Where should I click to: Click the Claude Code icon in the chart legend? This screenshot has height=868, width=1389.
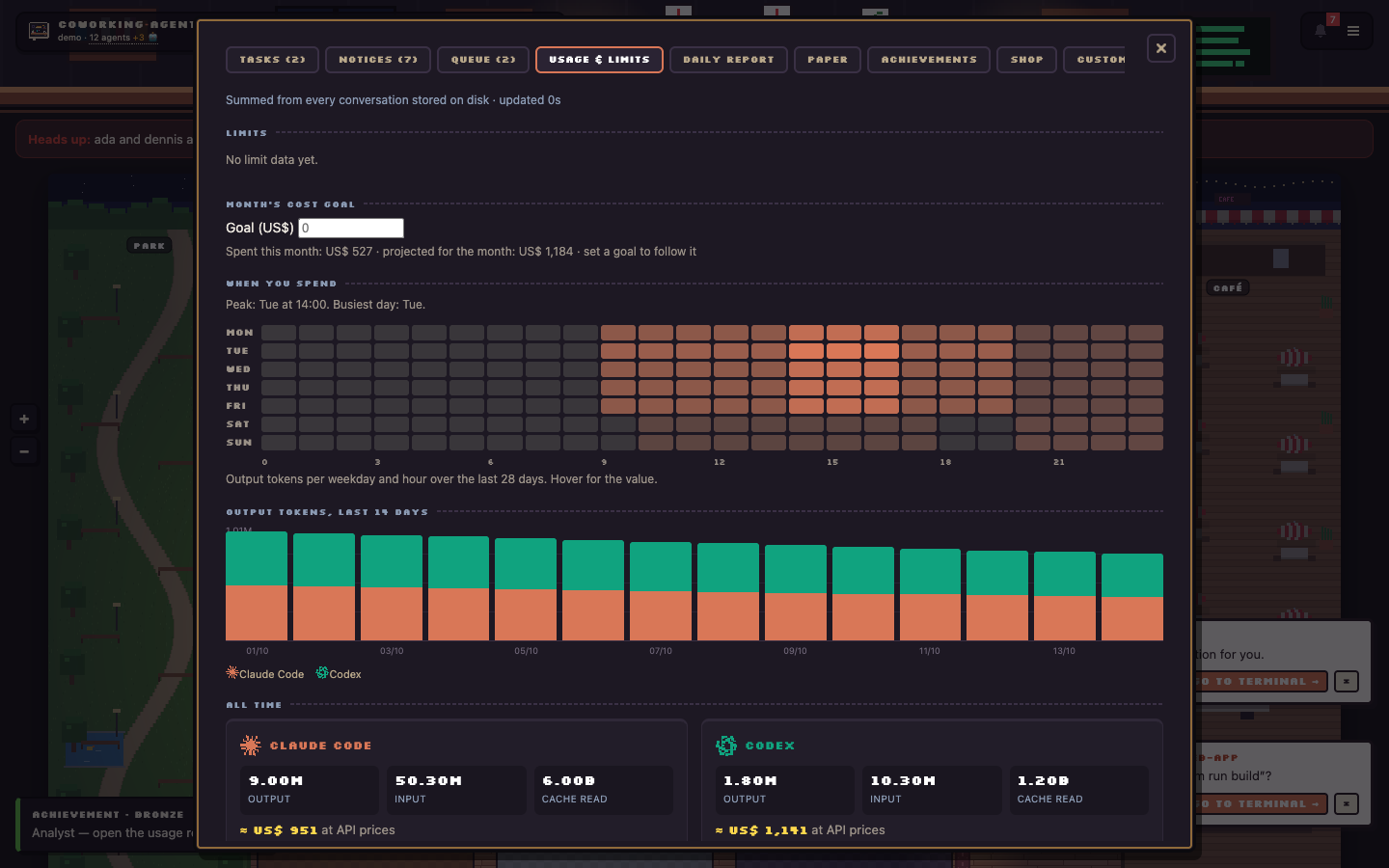(x=231, y=673)
